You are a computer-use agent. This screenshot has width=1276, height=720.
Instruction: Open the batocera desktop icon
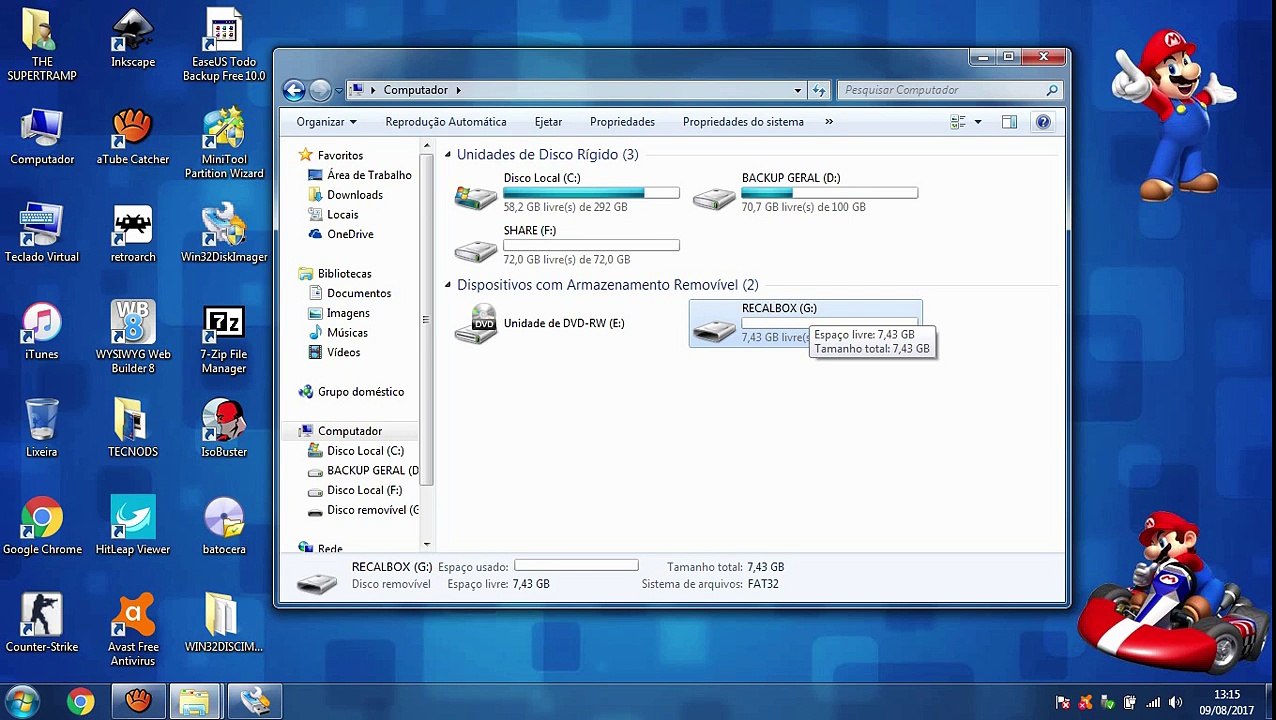point(224,526)
